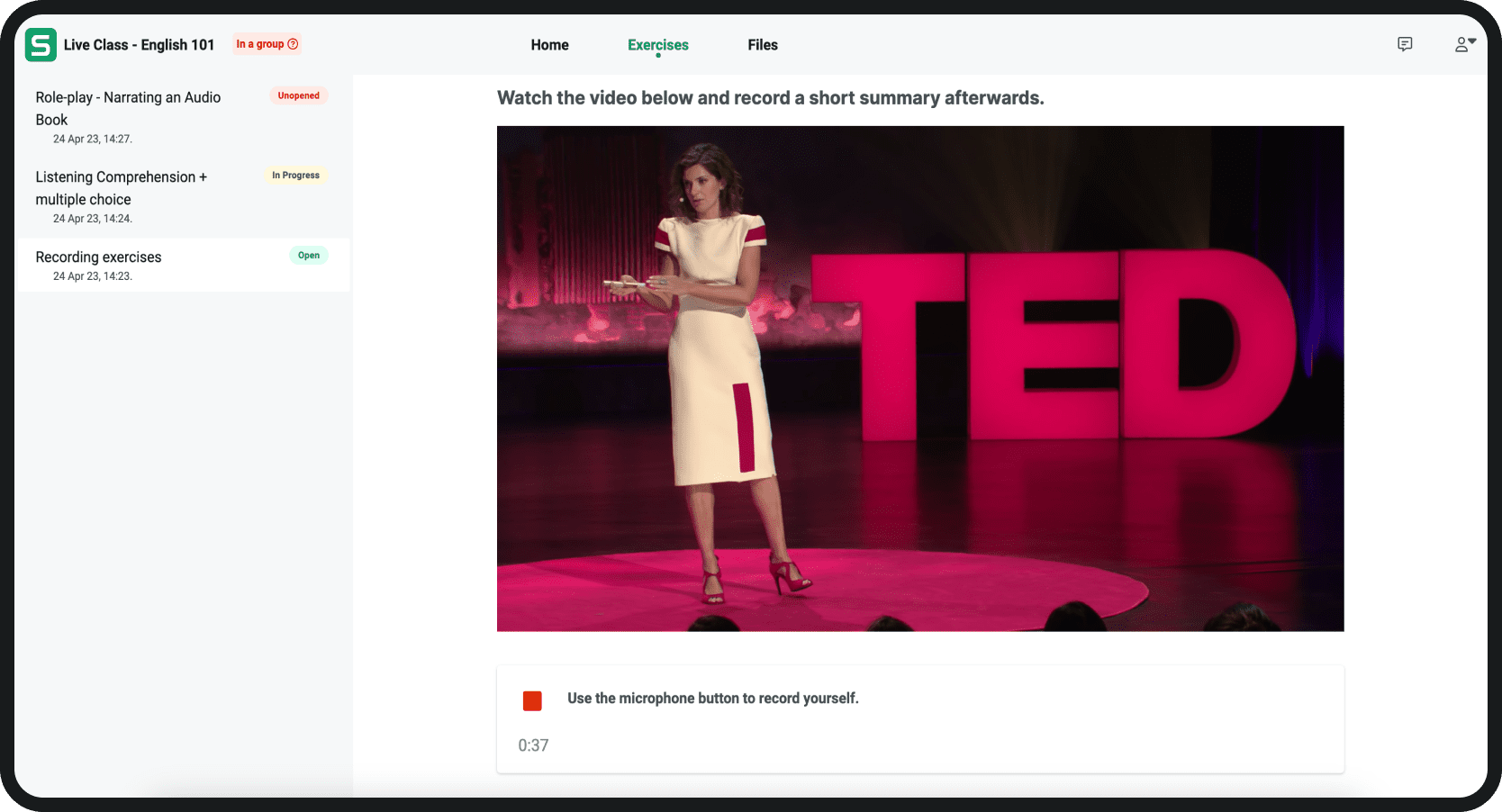This screenshot has height=812, width=1502.
Task: Stop recording with the red square
Action: point(532,701)
